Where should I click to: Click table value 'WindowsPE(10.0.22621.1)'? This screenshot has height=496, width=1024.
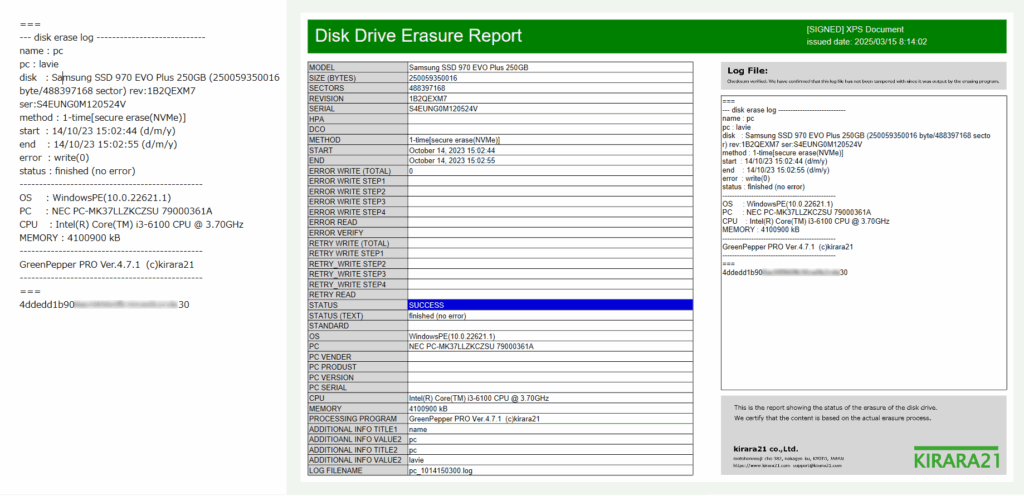pyautogui.click(x=452, y=336)
